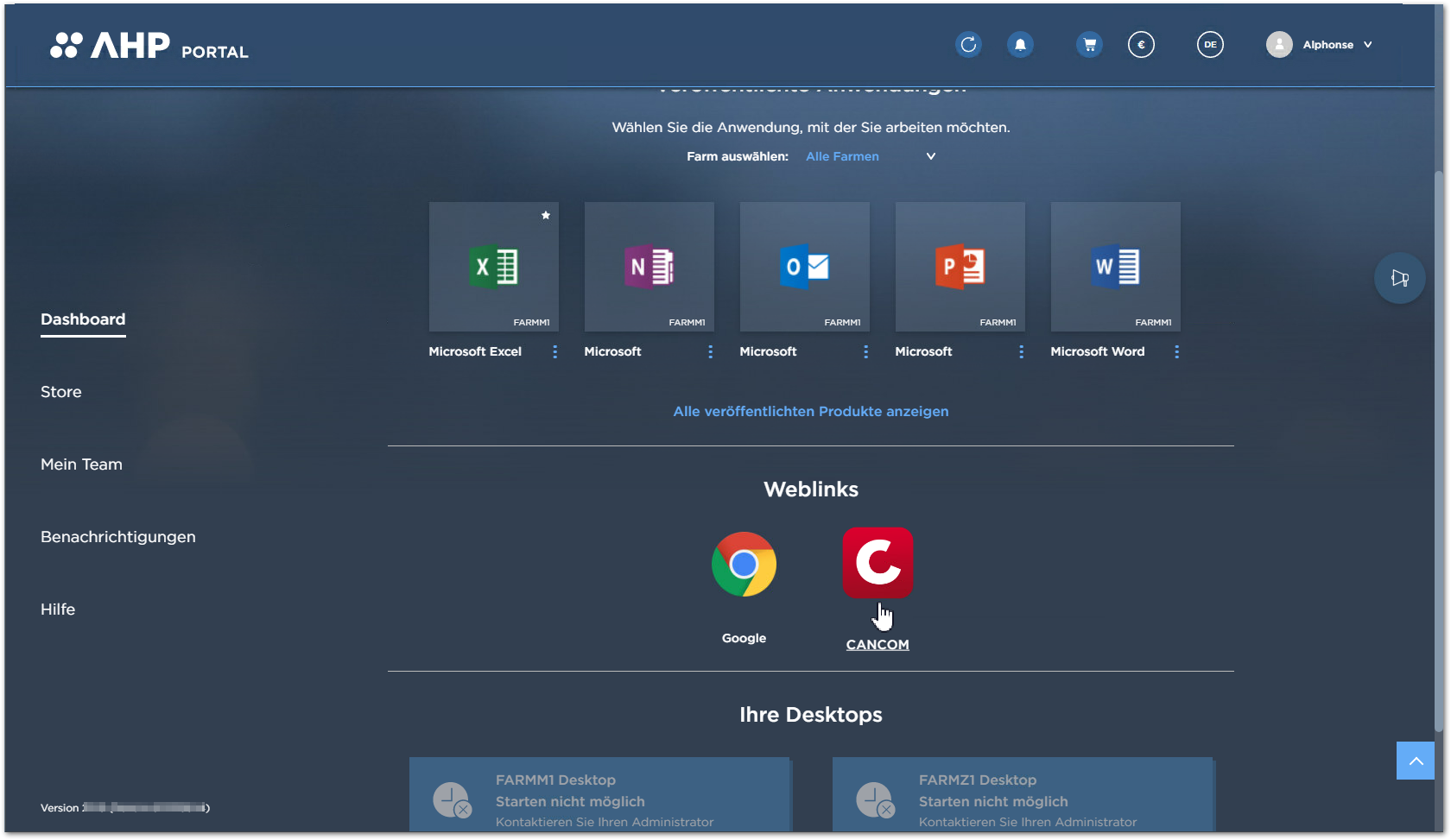Open Farm auswählen dropdown arrow
1451x840 pixels.
(931, 156)
